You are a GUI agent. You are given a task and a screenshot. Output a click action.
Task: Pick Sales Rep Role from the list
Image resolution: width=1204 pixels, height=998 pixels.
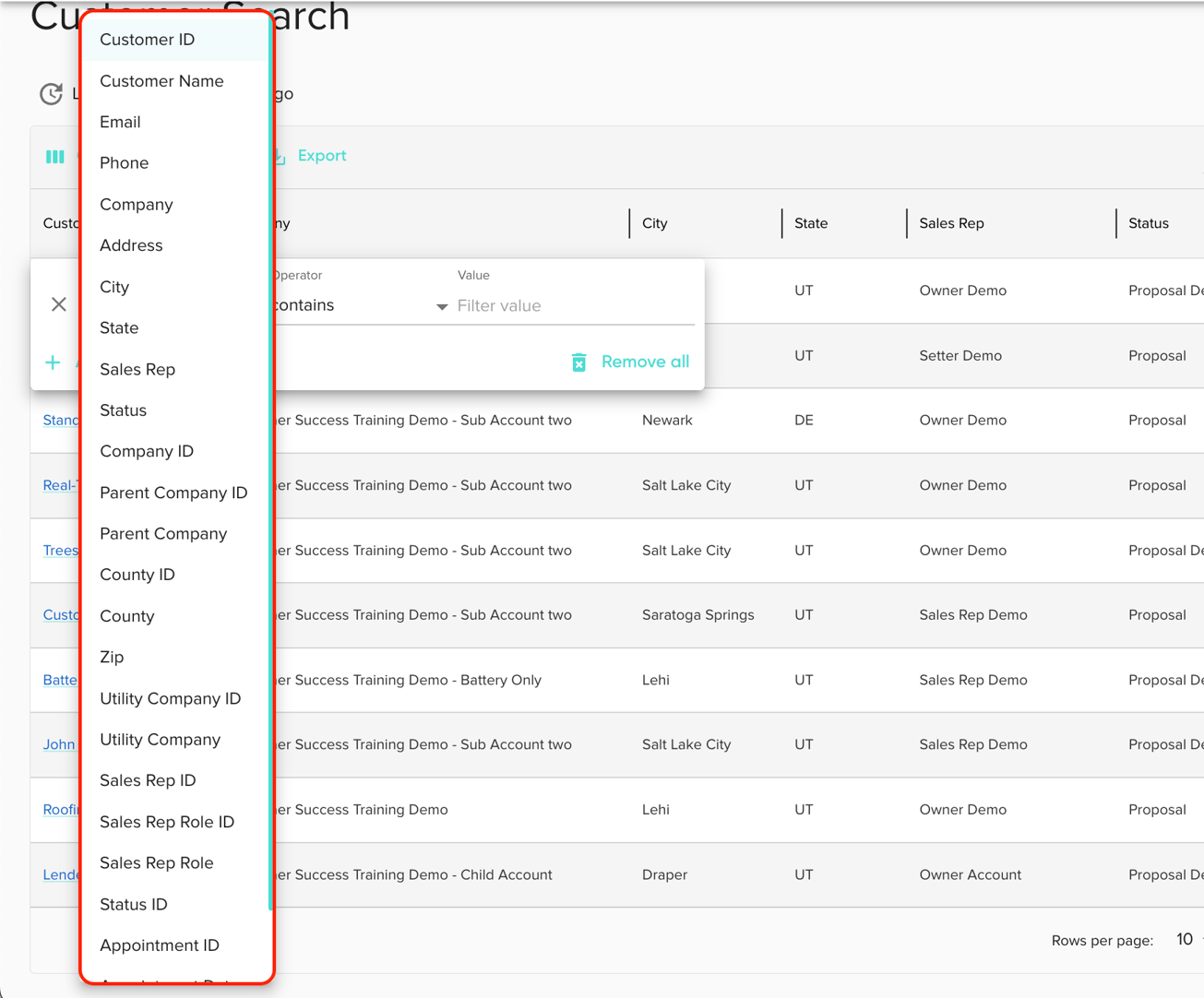pyautogui.click(x=177, y=862)
